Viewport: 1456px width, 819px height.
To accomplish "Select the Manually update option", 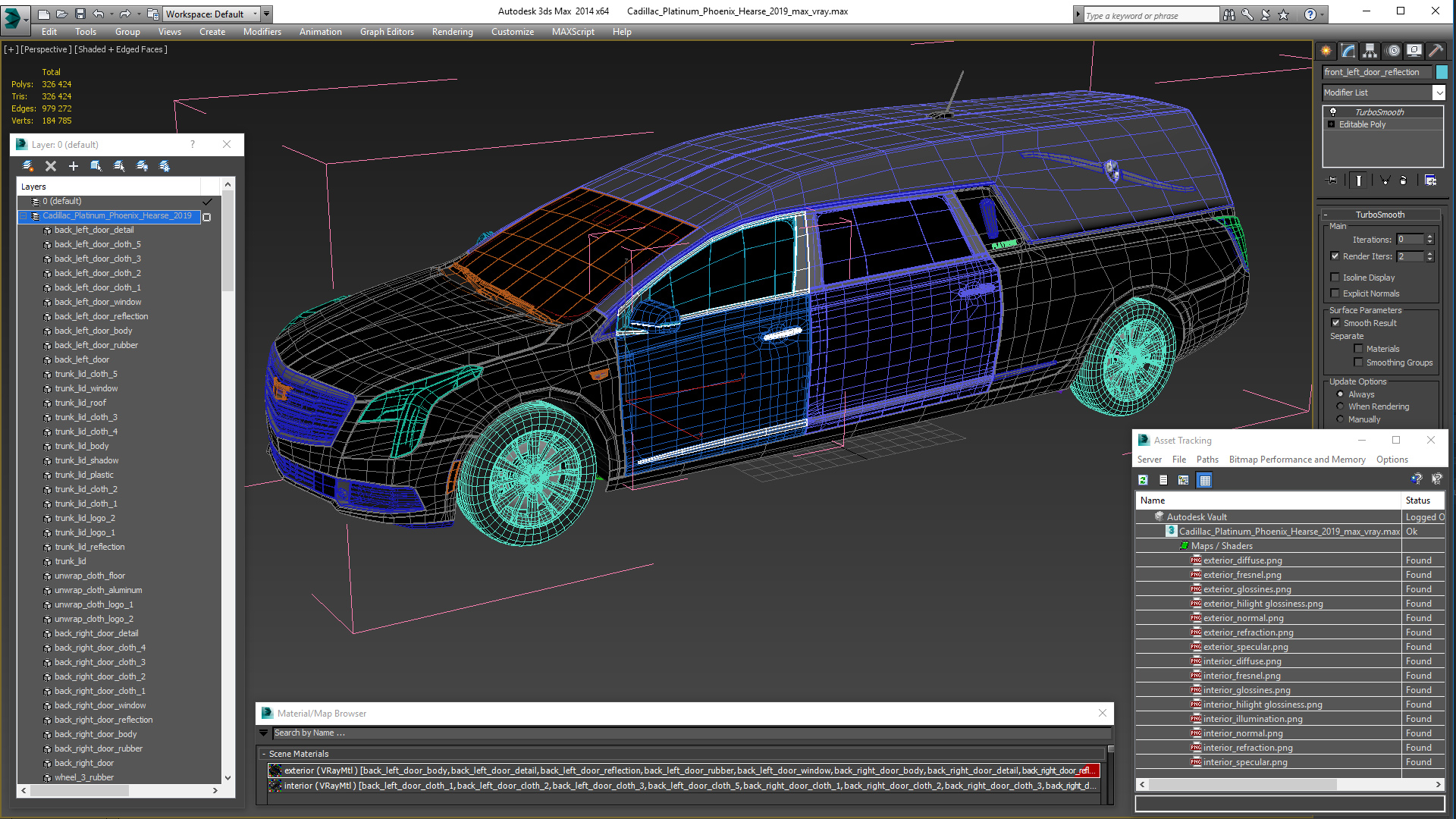I will click(x=1340, y=419).
